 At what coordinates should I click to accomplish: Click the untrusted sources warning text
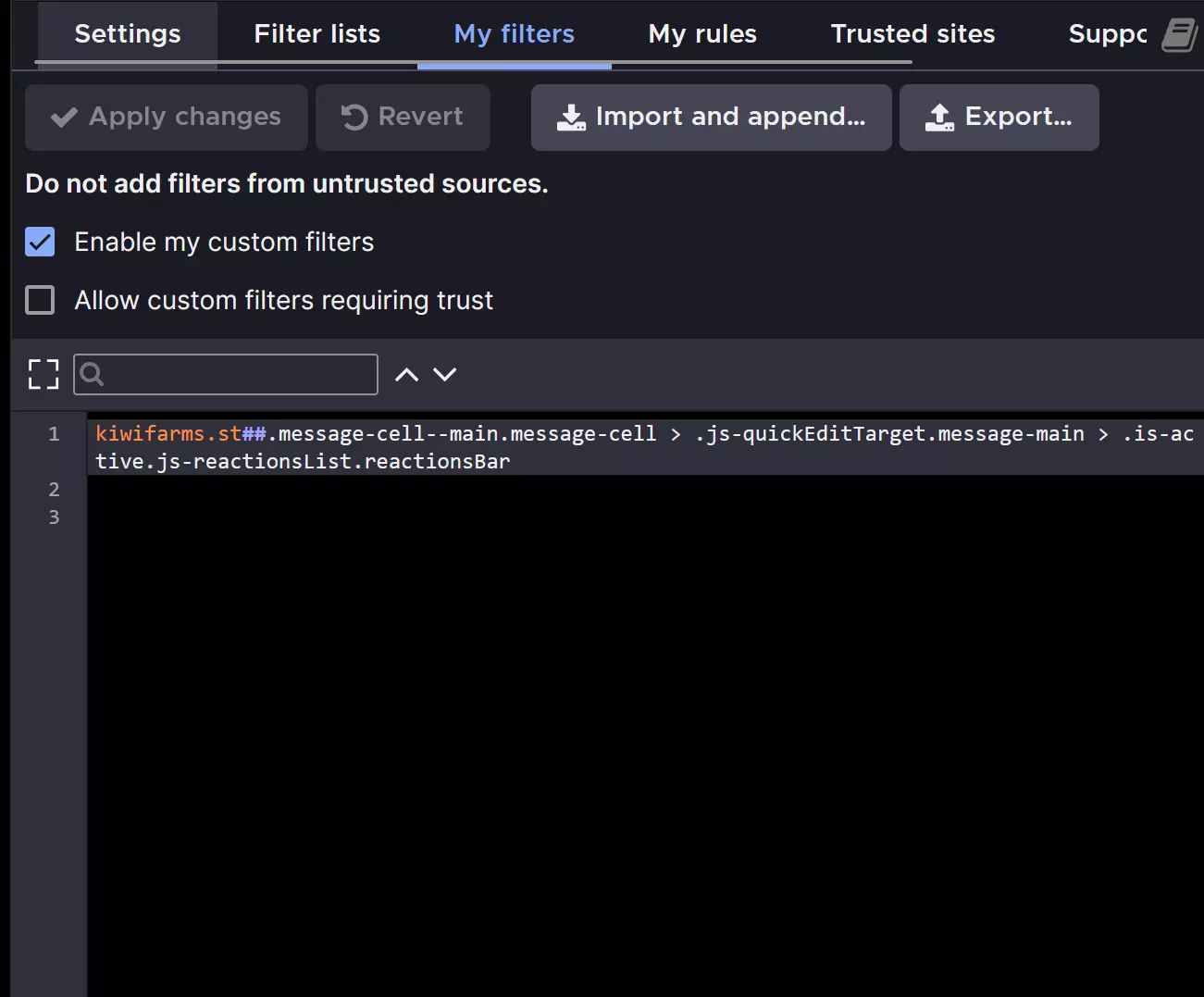(x=287, y=183)
